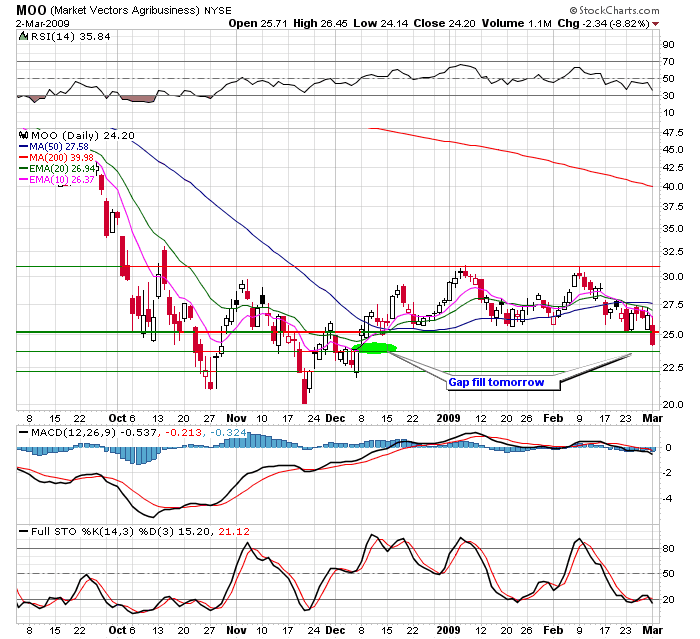Viewport: 700px width, 639px height.
Task: Click the 35.0 price axis label
Action: click(x=673, y=229)
